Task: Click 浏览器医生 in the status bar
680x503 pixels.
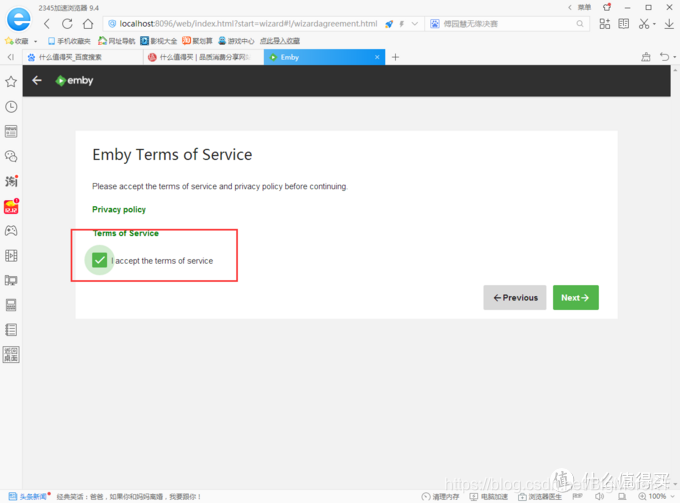Action: click(540, 496)
